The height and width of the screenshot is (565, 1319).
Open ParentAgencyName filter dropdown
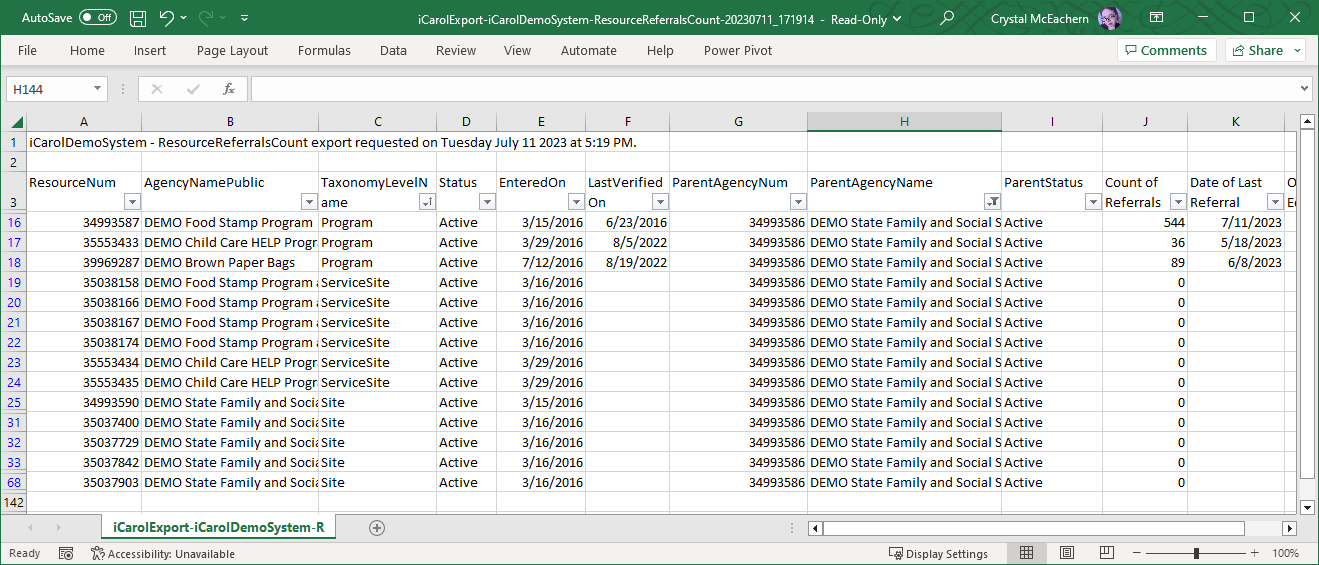(x=991, y=202)
